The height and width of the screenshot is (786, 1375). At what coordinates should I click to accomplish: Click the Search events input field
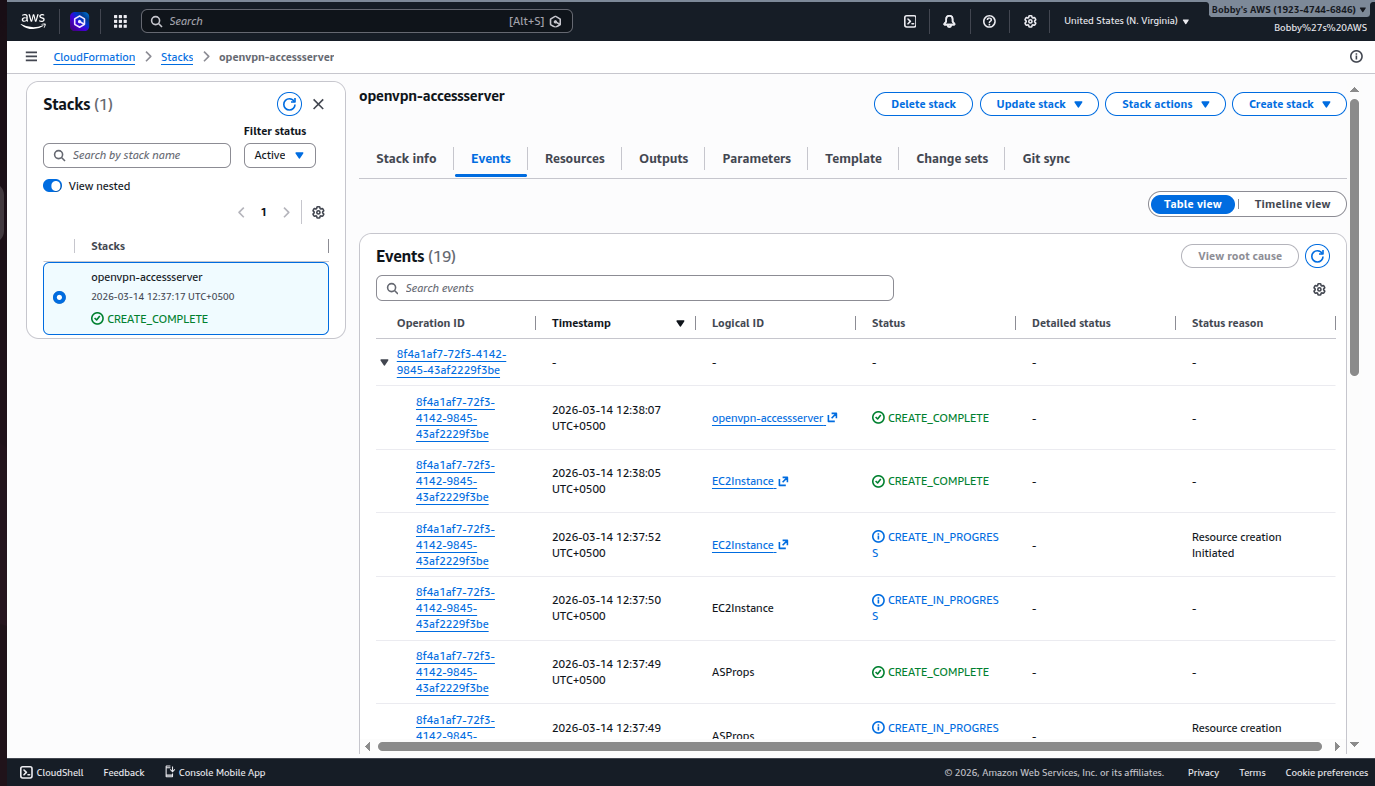click(x=635, y=288)
